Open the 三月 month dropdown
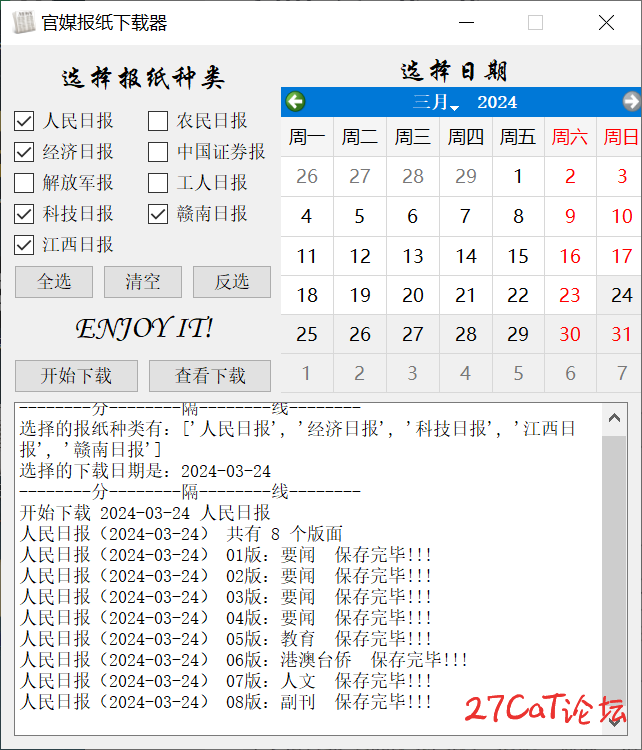 click(436, 102)
